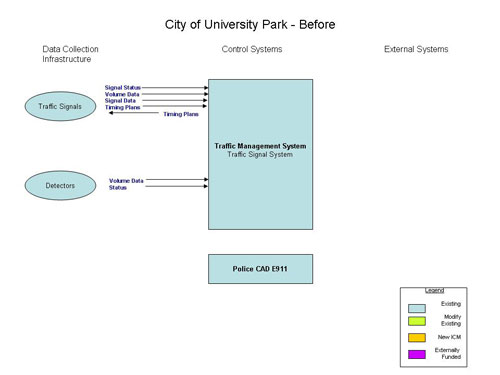Select the Police CAD E911 box
500x375 pixels.
[x=261, y=269]
